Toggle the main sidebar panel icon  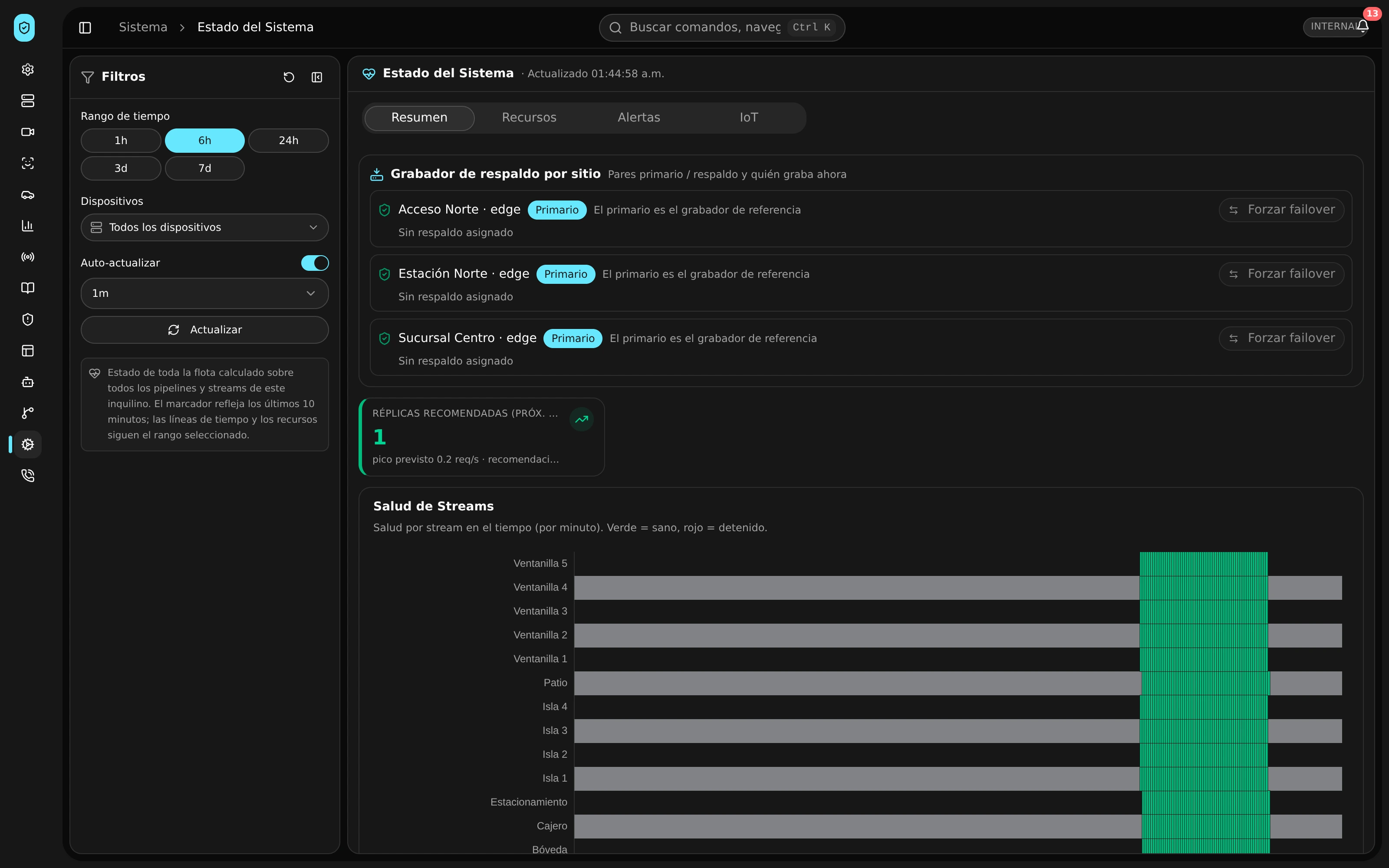[85, 27]
